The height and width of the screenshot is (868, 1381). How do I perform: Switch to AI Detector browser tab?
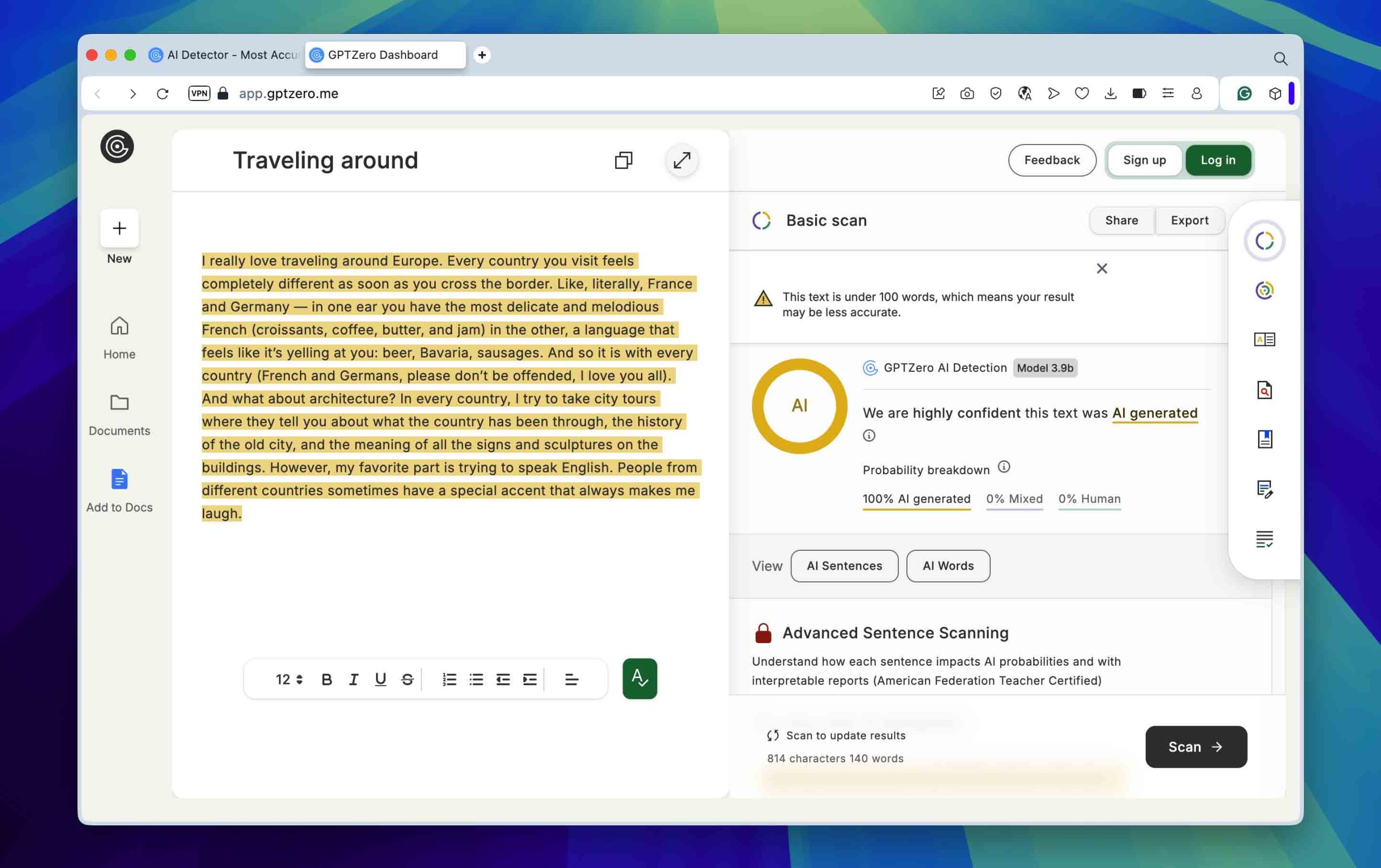225,55
